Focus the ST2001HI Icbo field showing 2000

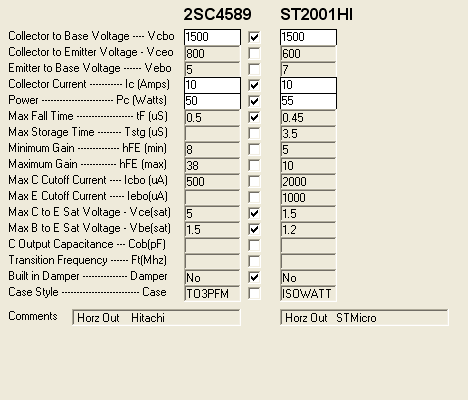[x=308, y=181]
